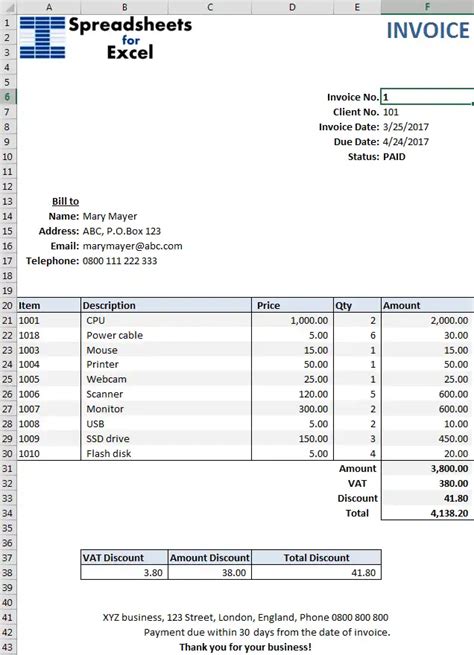Select column B header
Screen dimensions: 474x655
(x=124, y=7)
